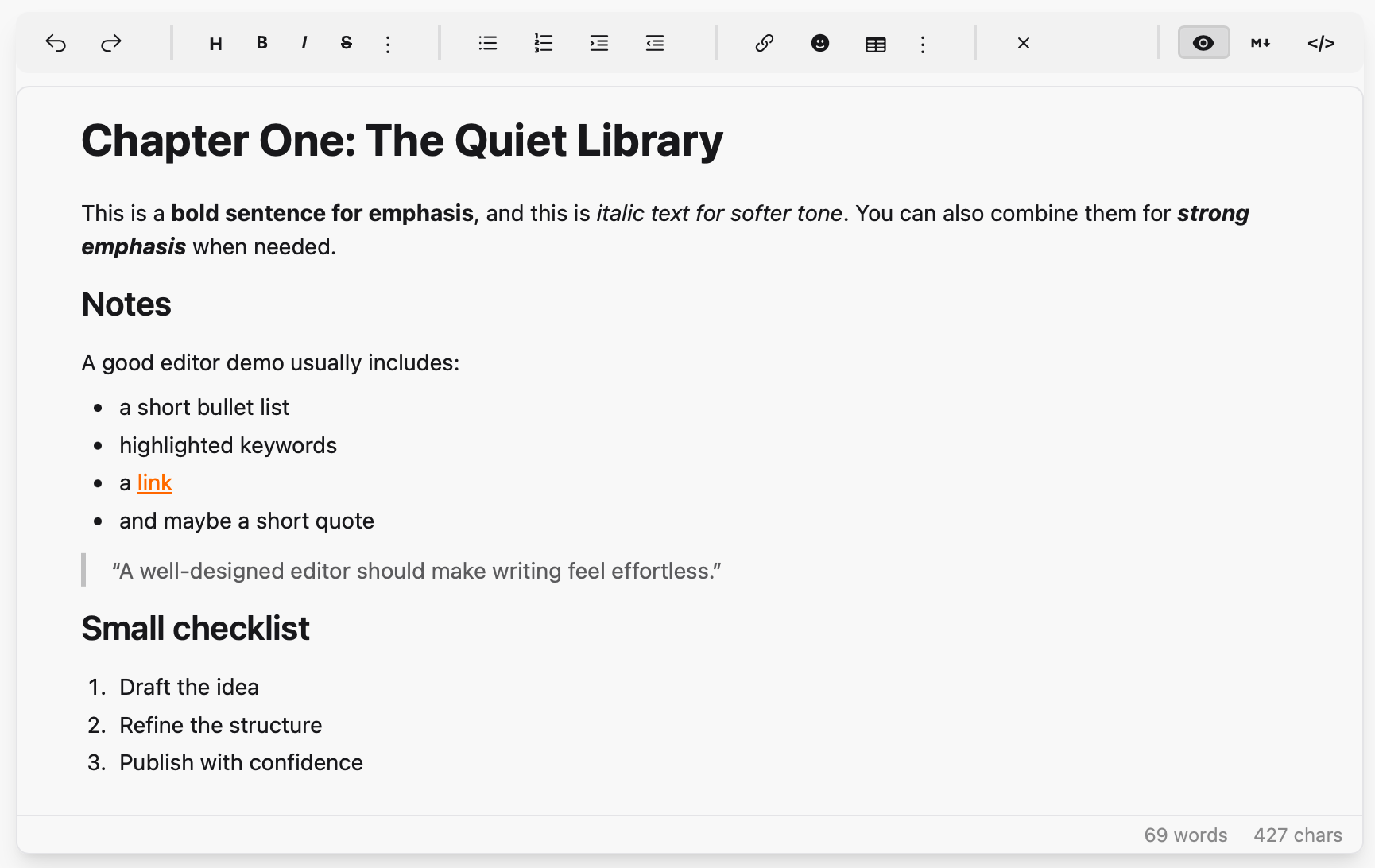Screen dimensions: 1375x868
Task: Open more insert options menu
Action: pyautogui.click(x=922, y=43)
